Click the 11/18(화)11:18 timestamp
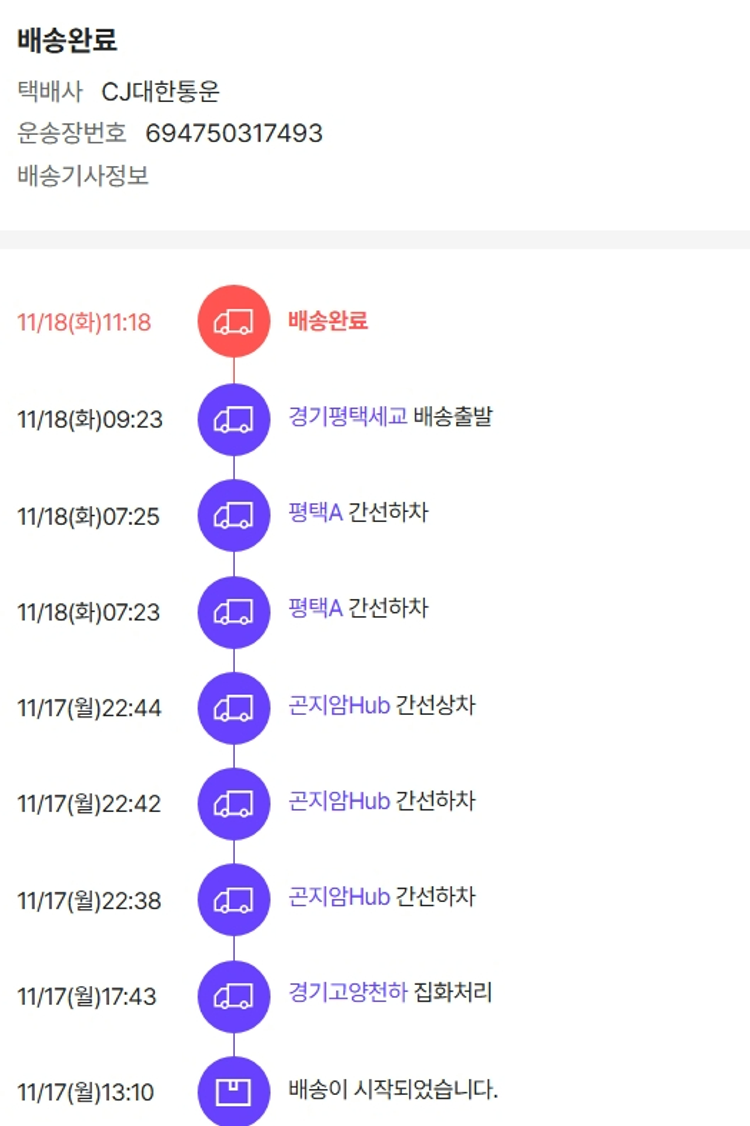750x1126 pixels. [84, 322]
